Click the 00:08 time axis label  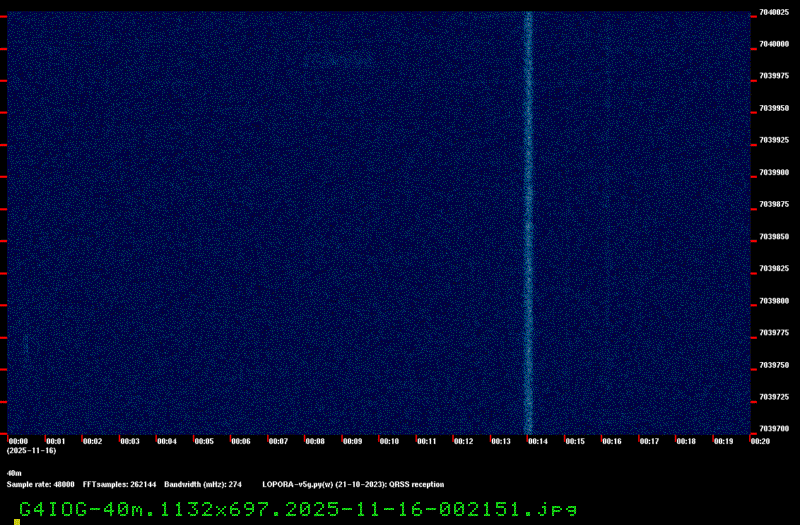coord(315,441)
